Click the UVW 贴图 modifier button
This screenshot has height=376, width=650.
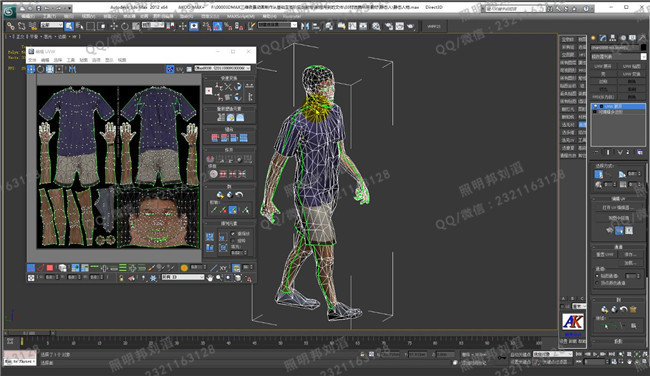pyautogui.click(x=631, y=66)
